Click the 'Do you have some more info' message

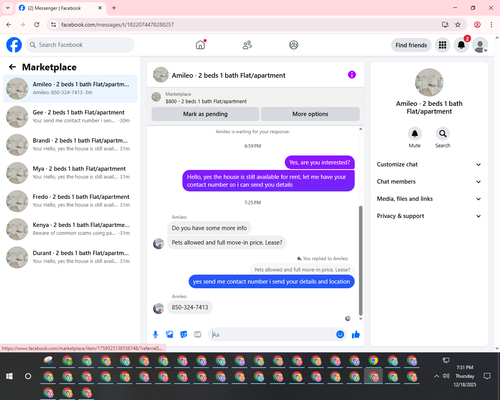tap(209, 228)
